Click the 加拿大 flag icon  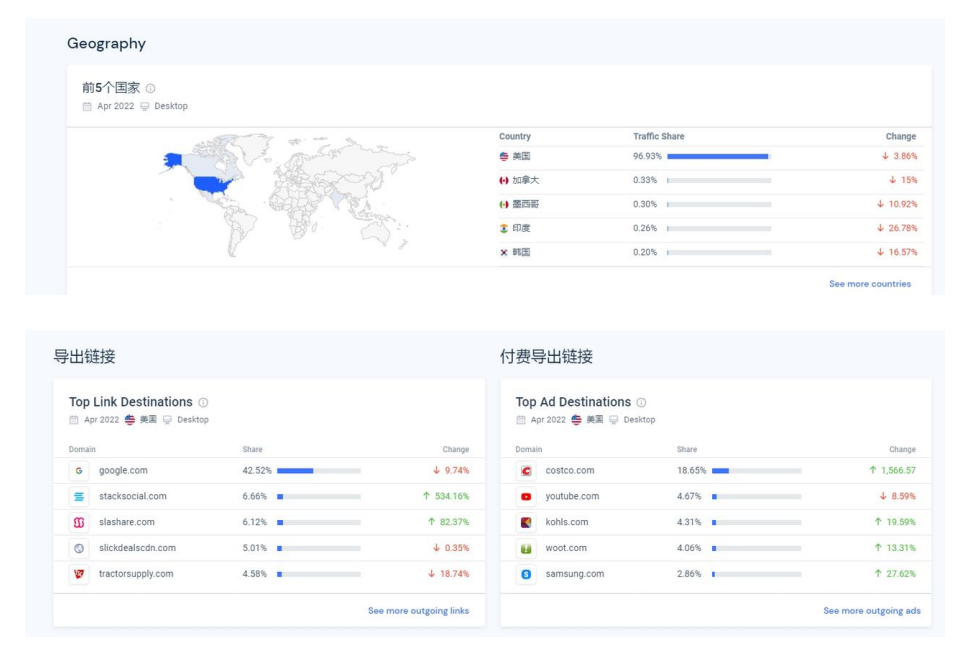pos(503,181)
